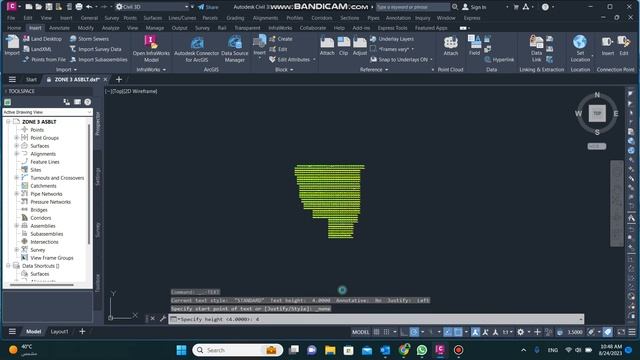Insert a Field
The image size is (640, 360).
coord(474,46)
